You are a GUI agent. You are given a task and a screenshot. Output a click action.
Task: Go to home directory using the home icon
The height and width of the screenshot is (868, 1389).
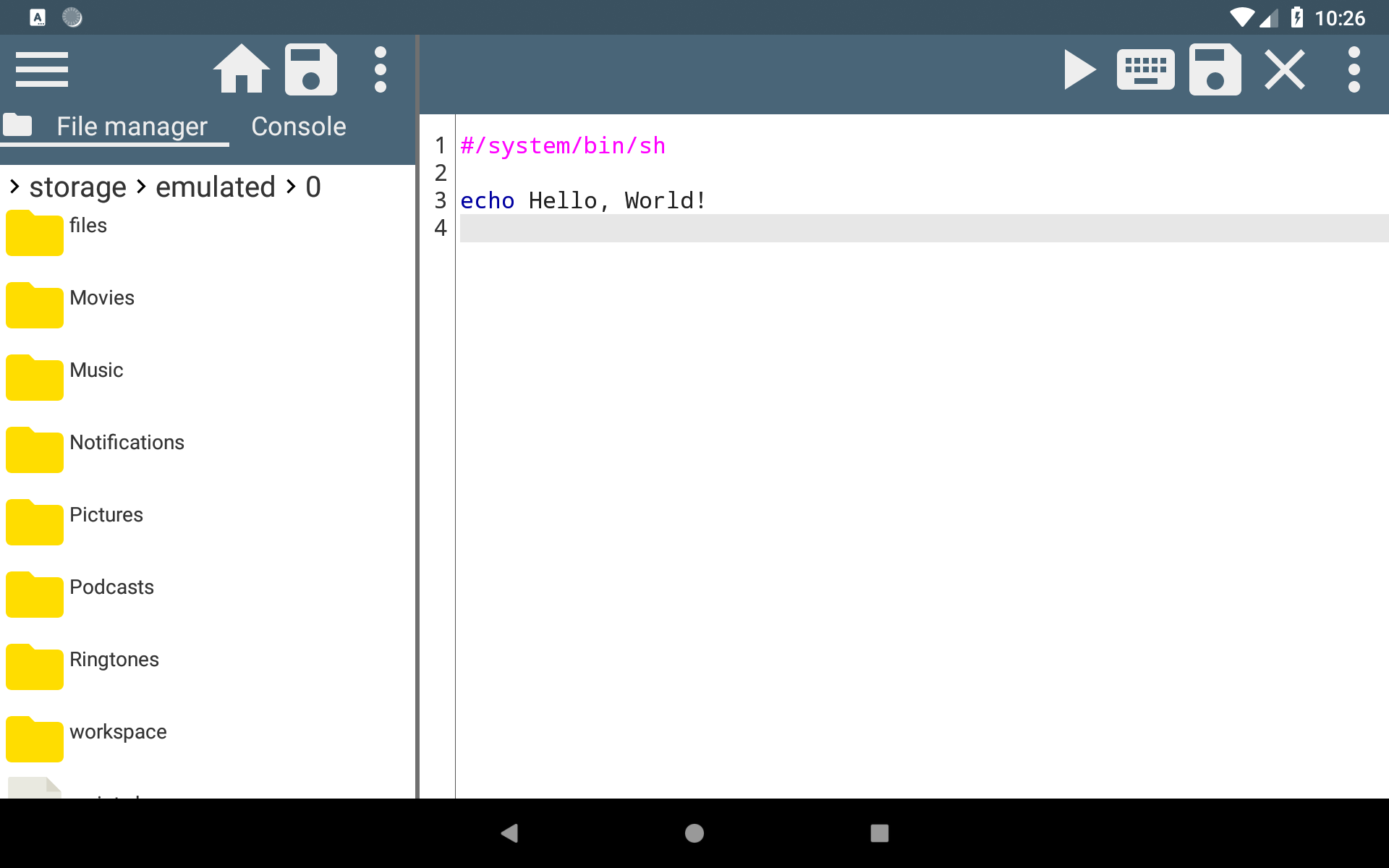coord(242,69)
